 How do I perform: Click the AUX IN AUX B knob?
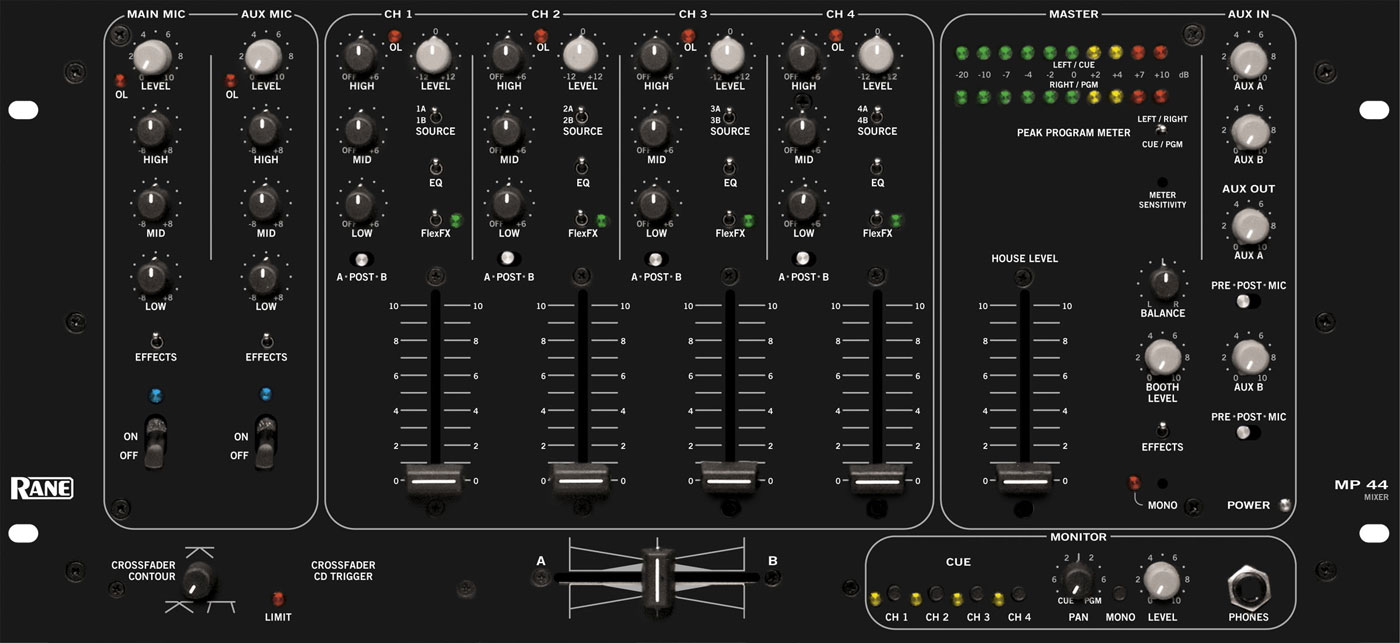[x=1249, y=131]
